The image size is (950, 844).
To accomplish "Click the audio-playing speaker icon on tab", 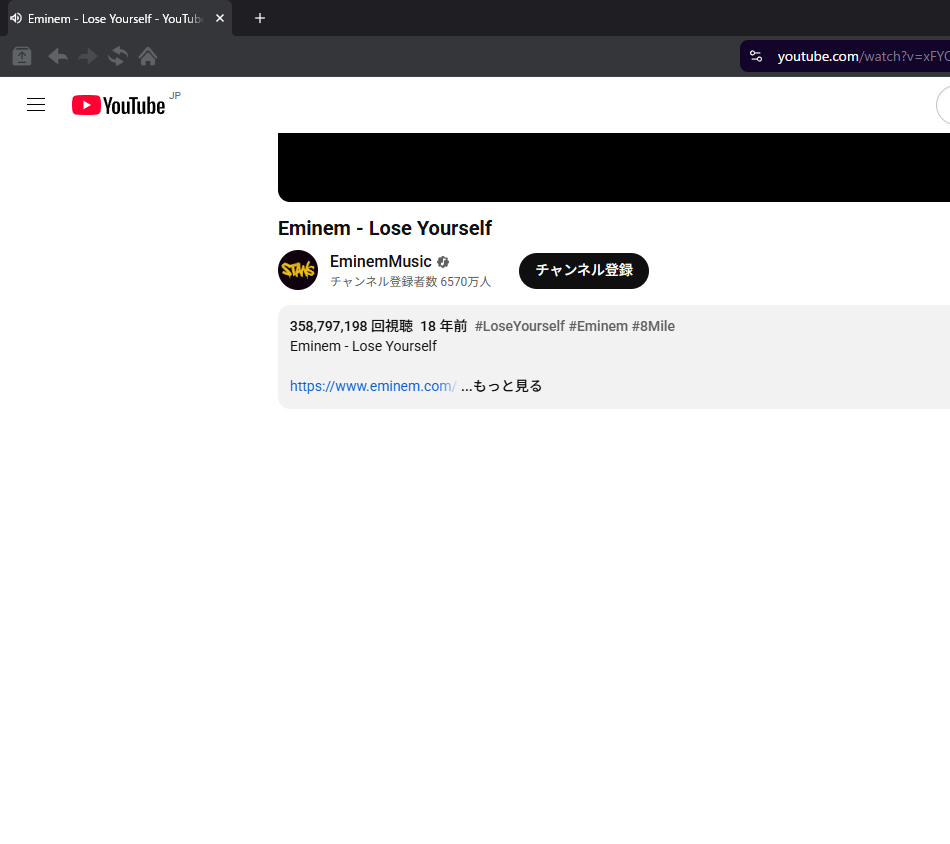I will click(x=16, y=18).
